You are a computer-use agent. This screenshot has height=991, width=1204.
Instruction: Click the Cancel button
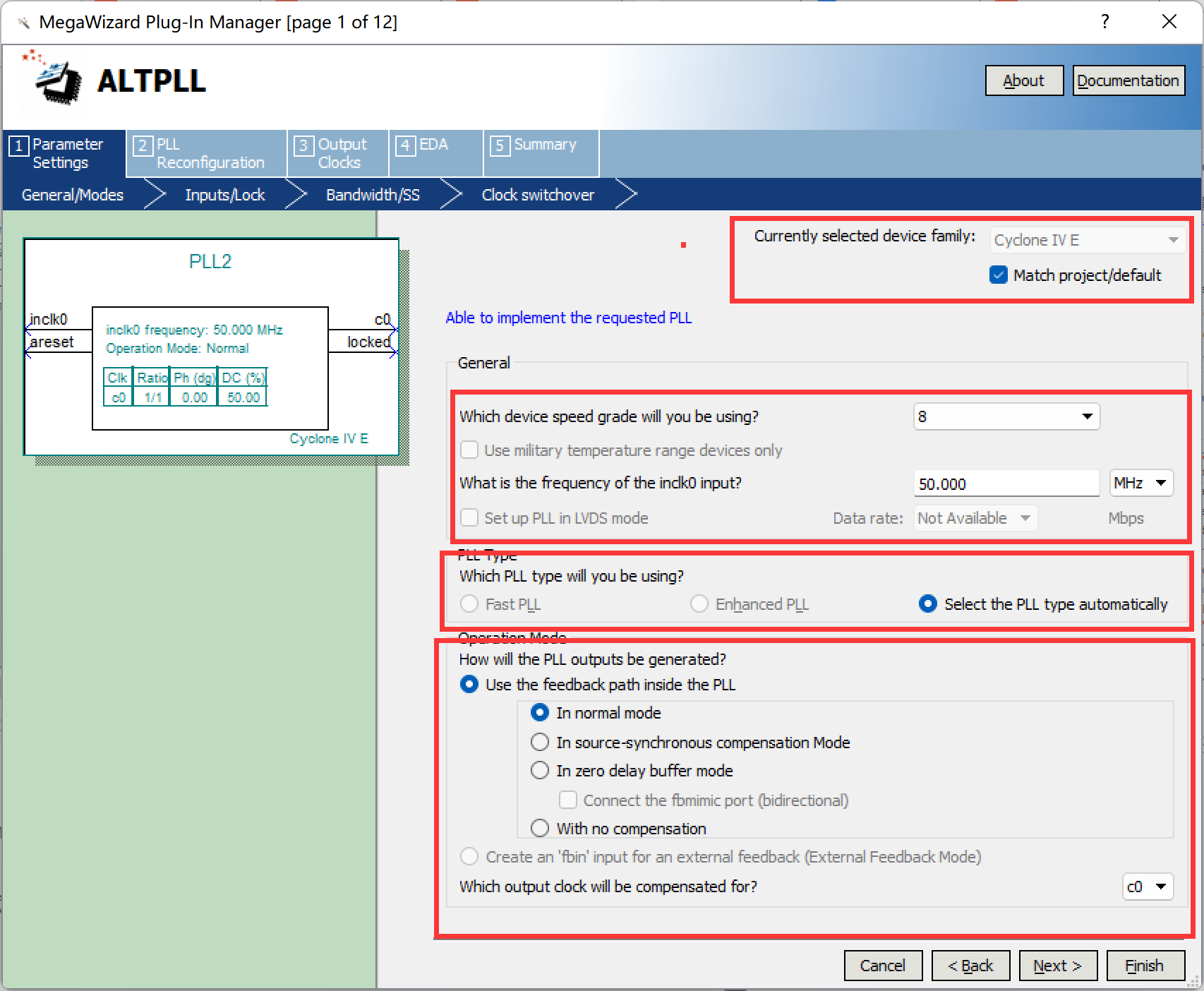(883, 966)
